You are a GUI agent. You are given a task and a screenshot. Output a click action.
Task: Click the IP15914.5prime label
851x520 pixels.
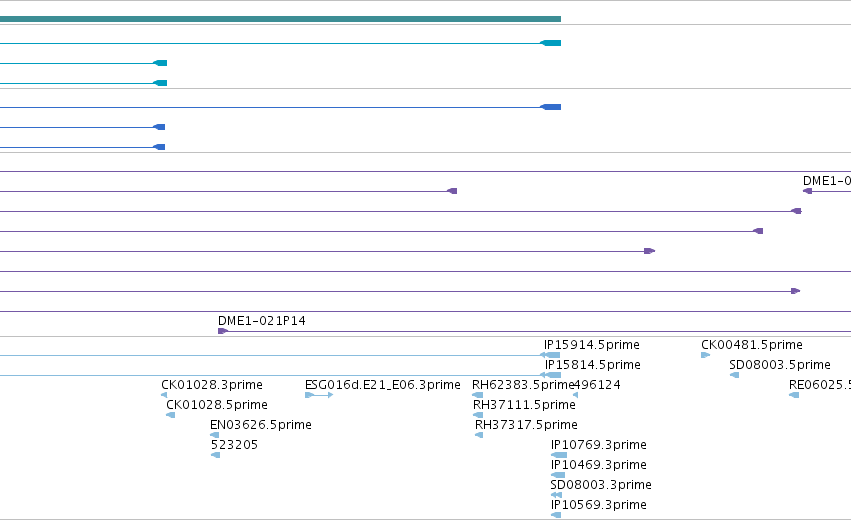click(x=592, y=345)
